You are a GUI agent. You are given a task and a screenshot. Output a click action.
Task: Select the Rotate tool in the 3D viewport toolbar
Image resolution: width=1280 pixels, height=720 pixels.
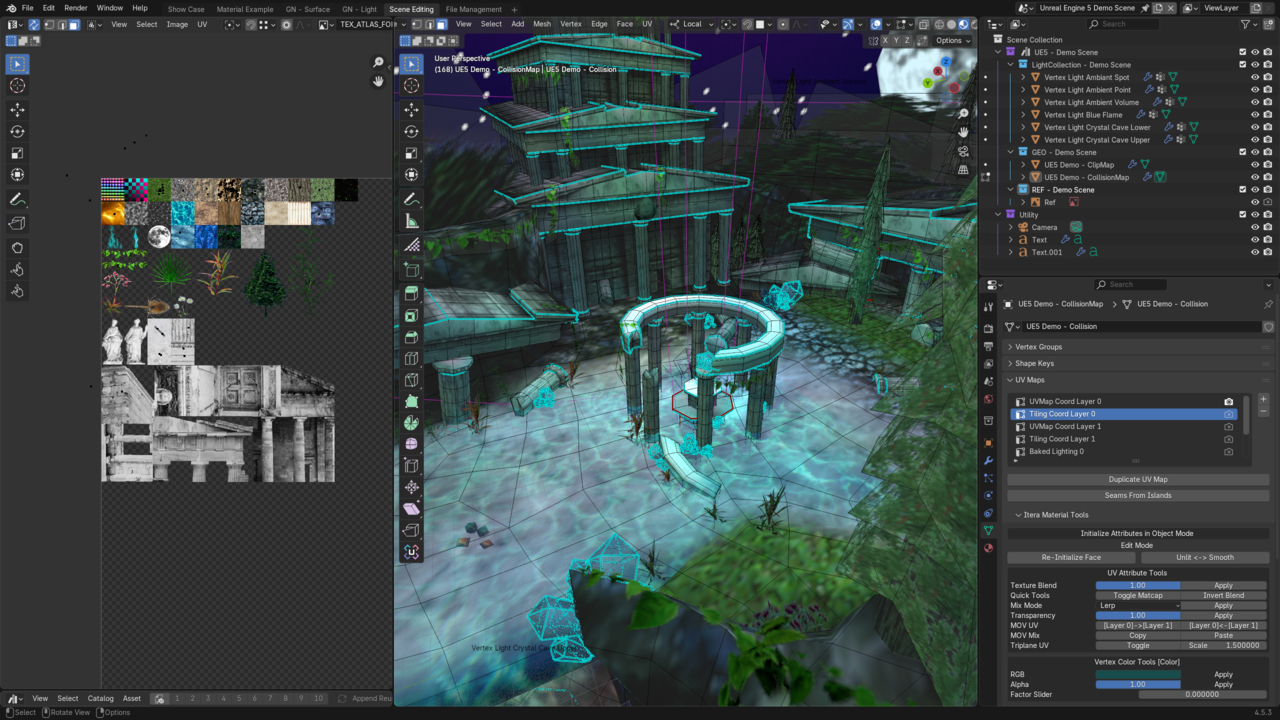coord(411,131)
